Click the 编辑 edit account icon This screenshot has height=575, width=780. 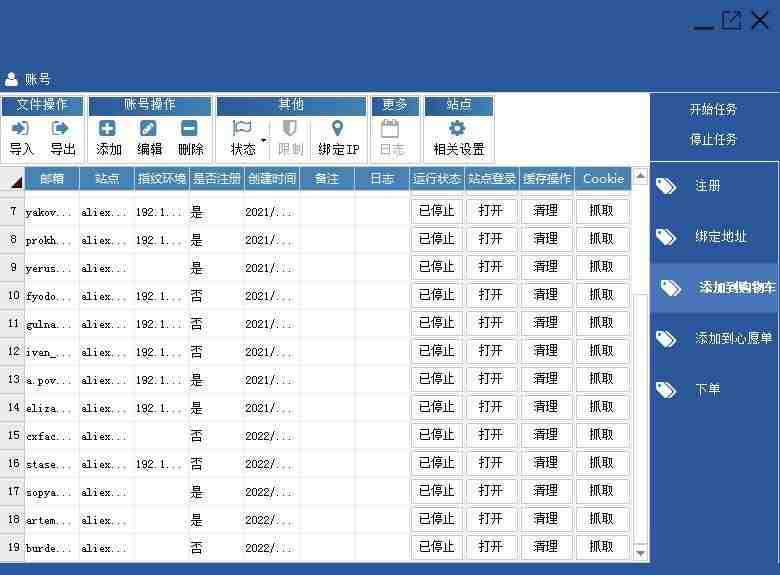coord(148,128)
